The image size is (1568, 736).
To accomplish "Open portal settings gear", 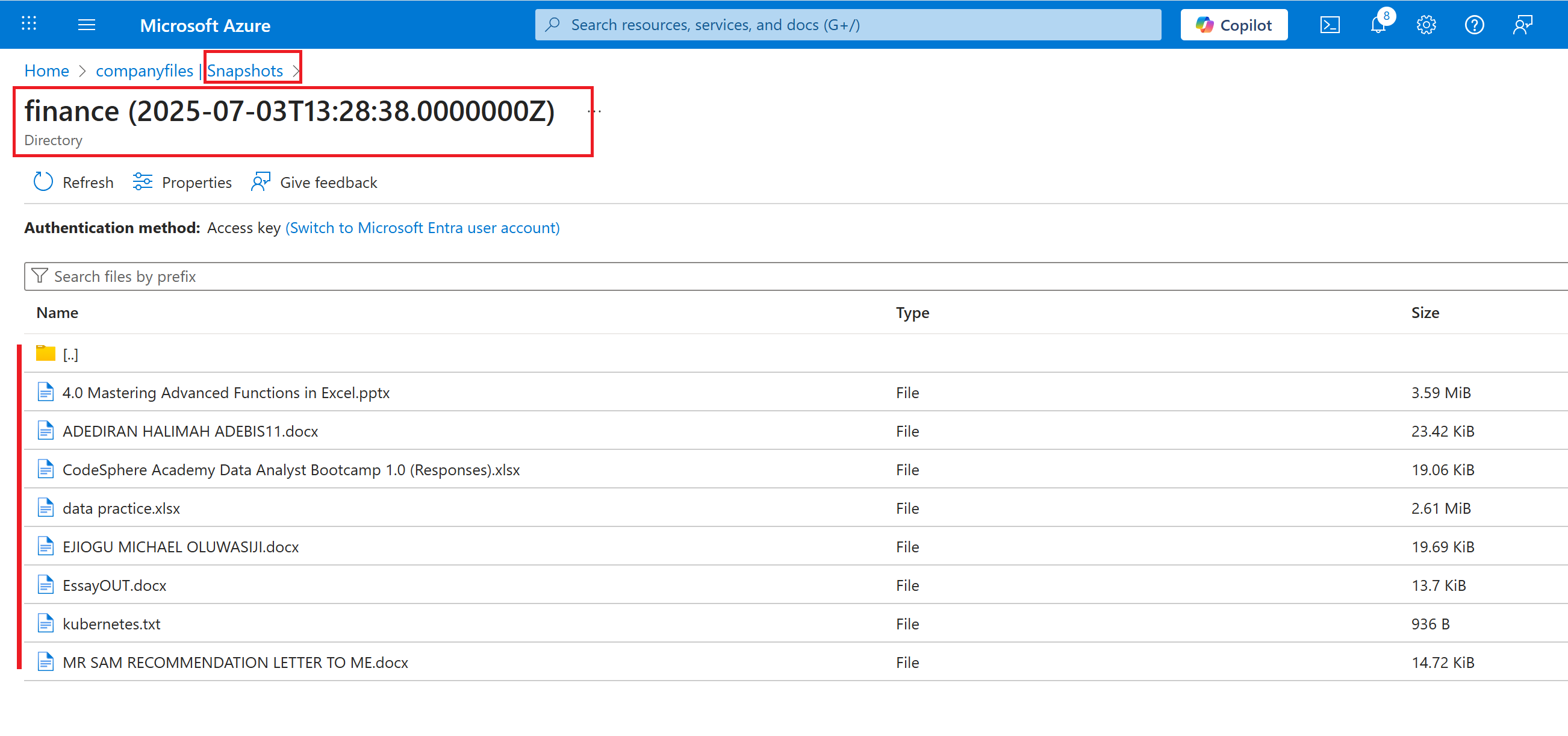I will [1425, 25].
